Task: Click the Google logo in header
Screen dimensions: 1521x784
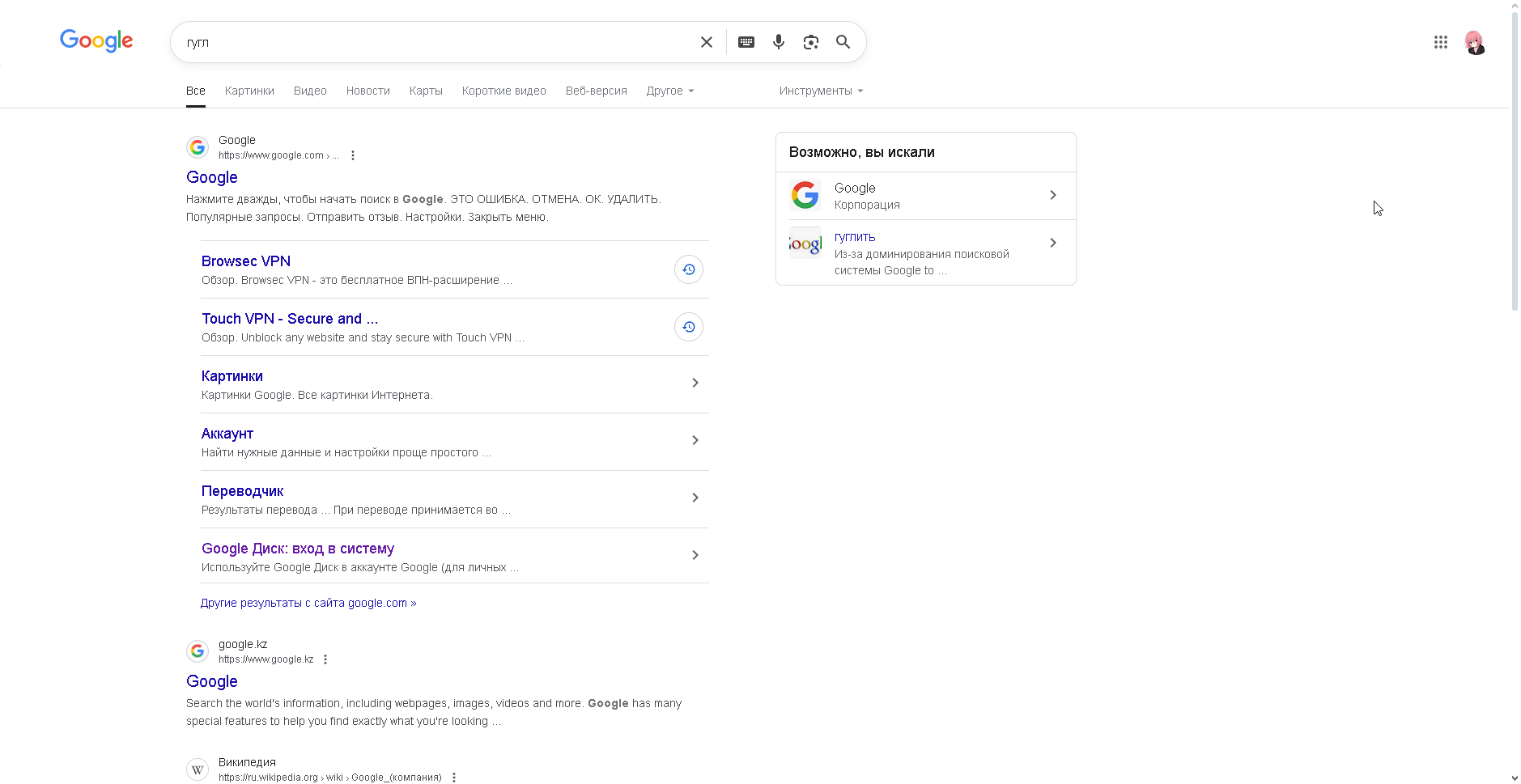Action: (x=96, y=40)
